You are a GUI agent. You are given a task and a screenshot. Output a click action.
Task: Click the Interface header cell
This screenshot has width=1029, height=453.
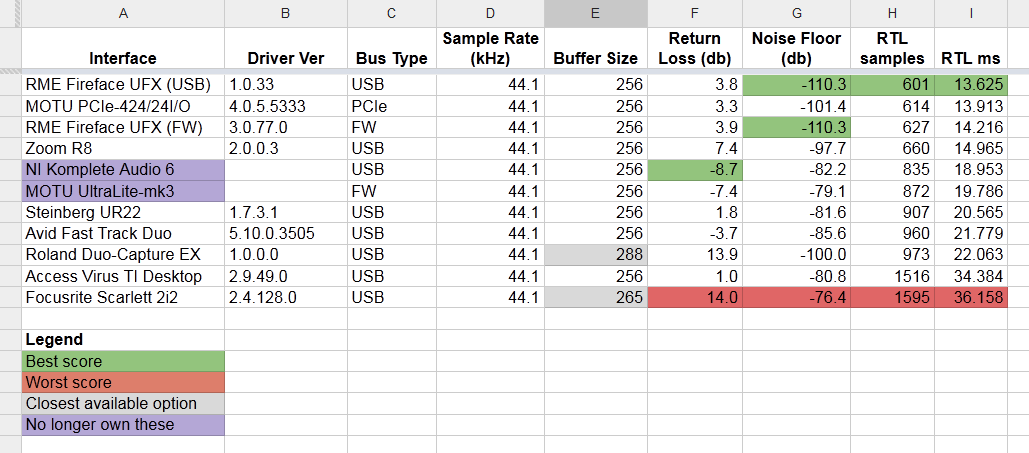[123, 58]
